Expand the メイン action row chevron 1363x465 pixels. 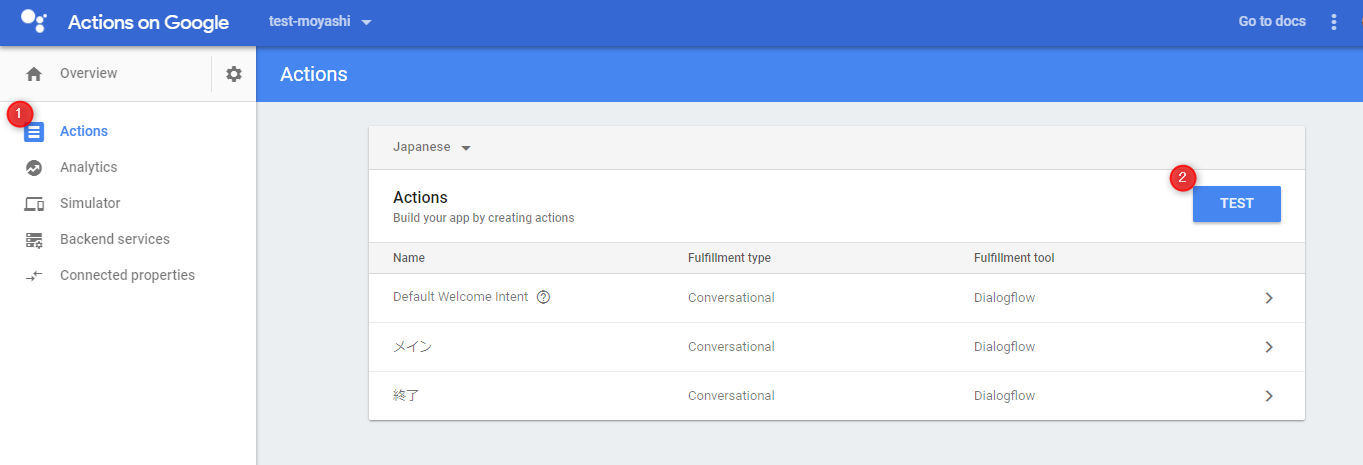(1269, 347)
